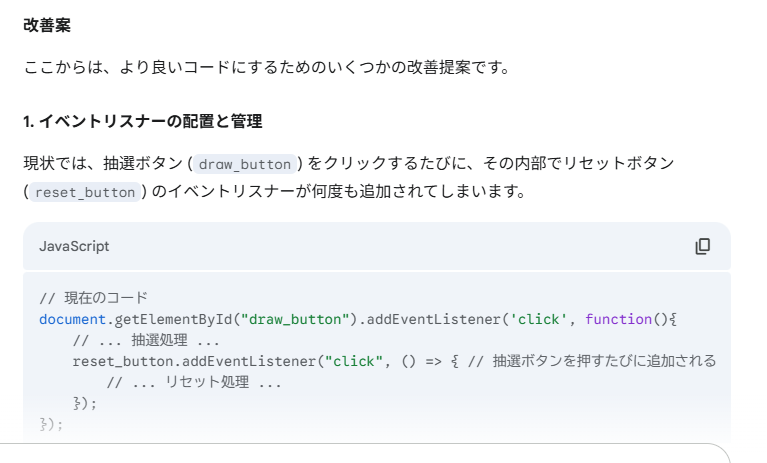Click the 改善案 heading
The image size is (767, 463).
pos(47,25)
